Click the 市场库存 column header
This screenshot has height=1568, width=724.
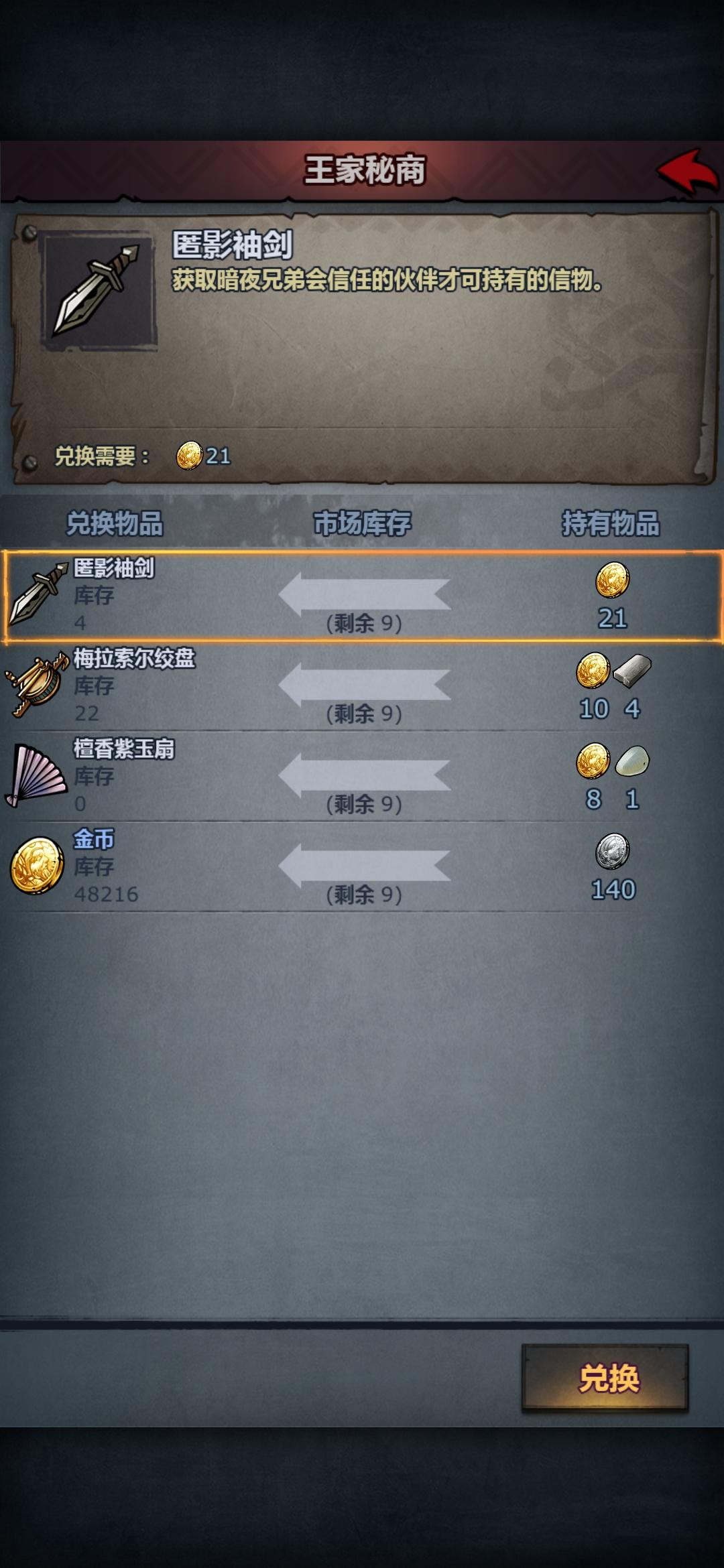click(x=363, y=523)
